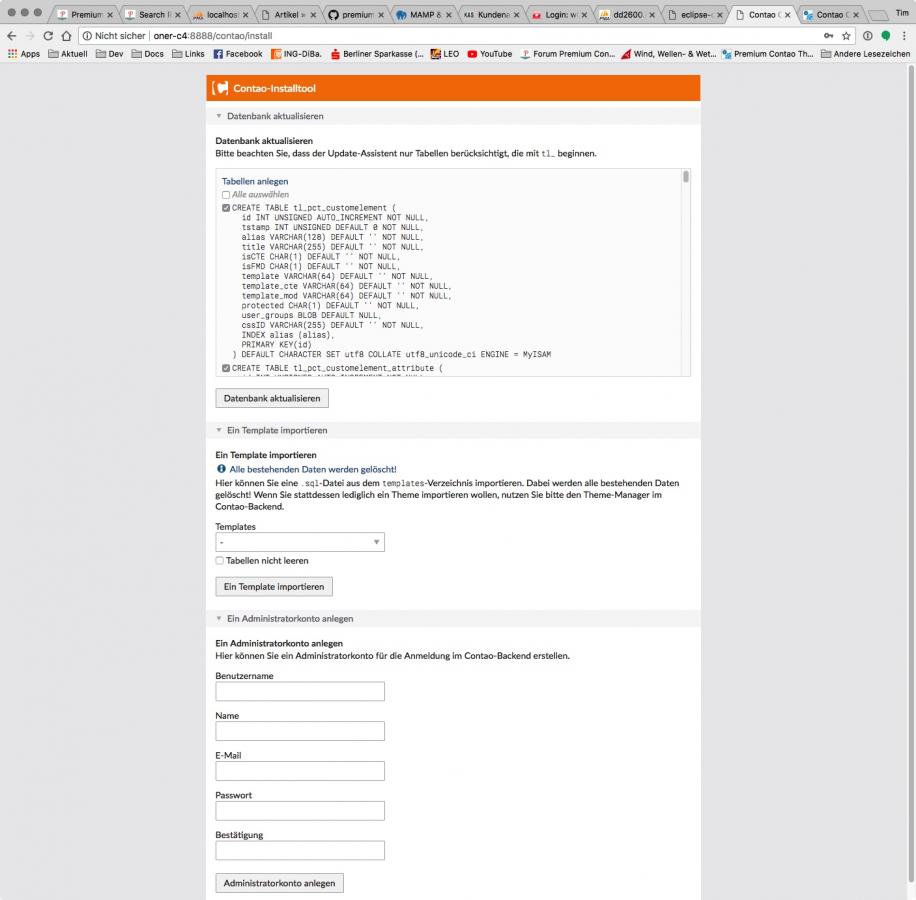Image resolution: width=916 pixels, height=900 pixels.
Task: Click the key icon in address bar
Action: pos(828,35)
